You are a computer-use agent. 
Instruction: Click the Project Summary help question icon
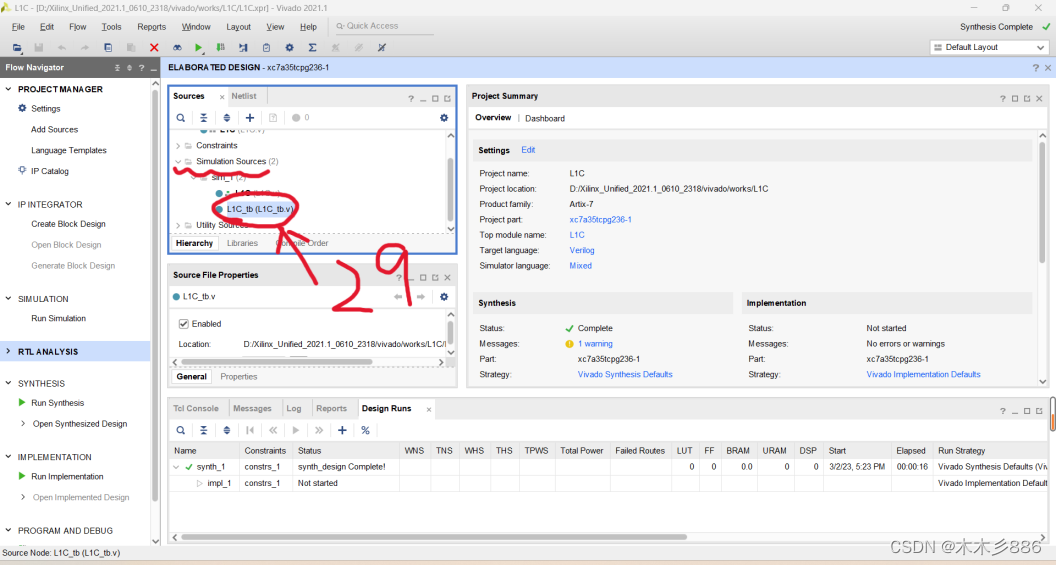(1002, 98)
